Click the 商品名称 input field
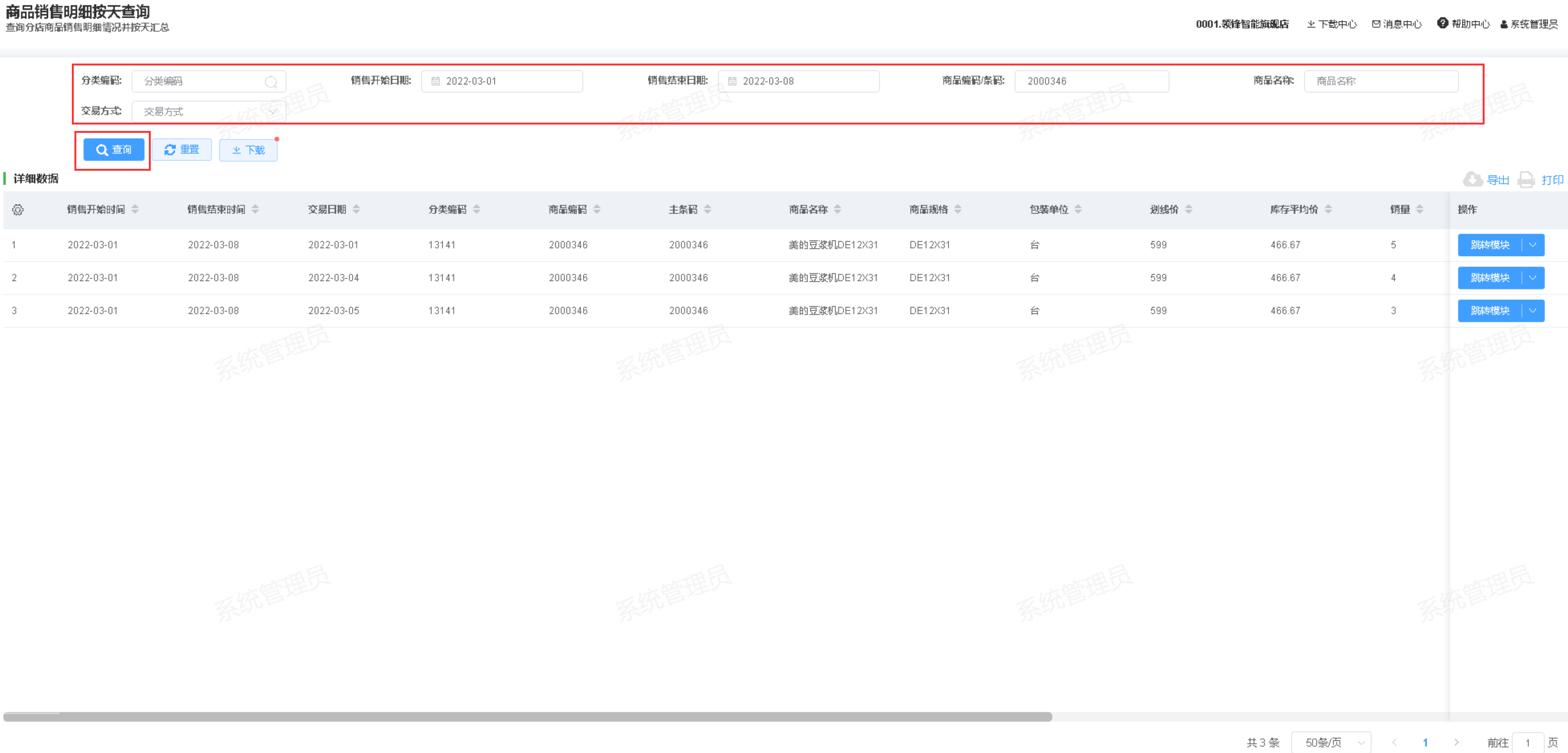 [x=1381, y=82]
